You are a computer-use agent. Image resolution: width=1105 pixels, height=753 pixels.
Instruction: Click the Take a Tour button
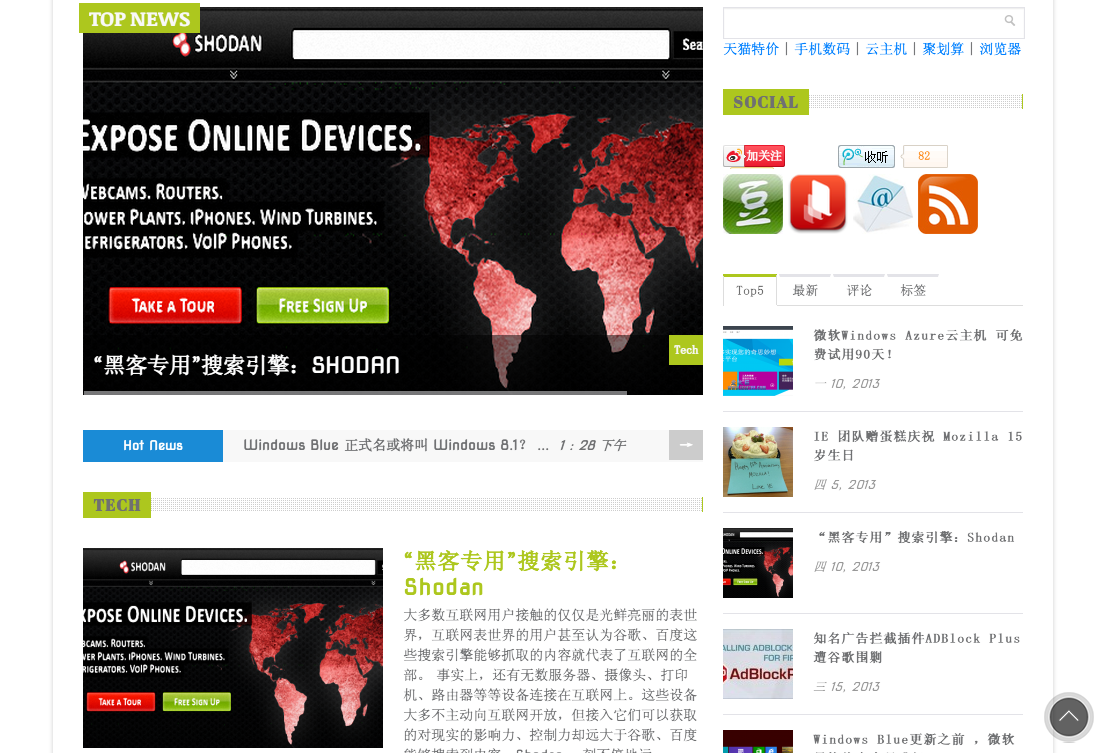tap(174, 305)
